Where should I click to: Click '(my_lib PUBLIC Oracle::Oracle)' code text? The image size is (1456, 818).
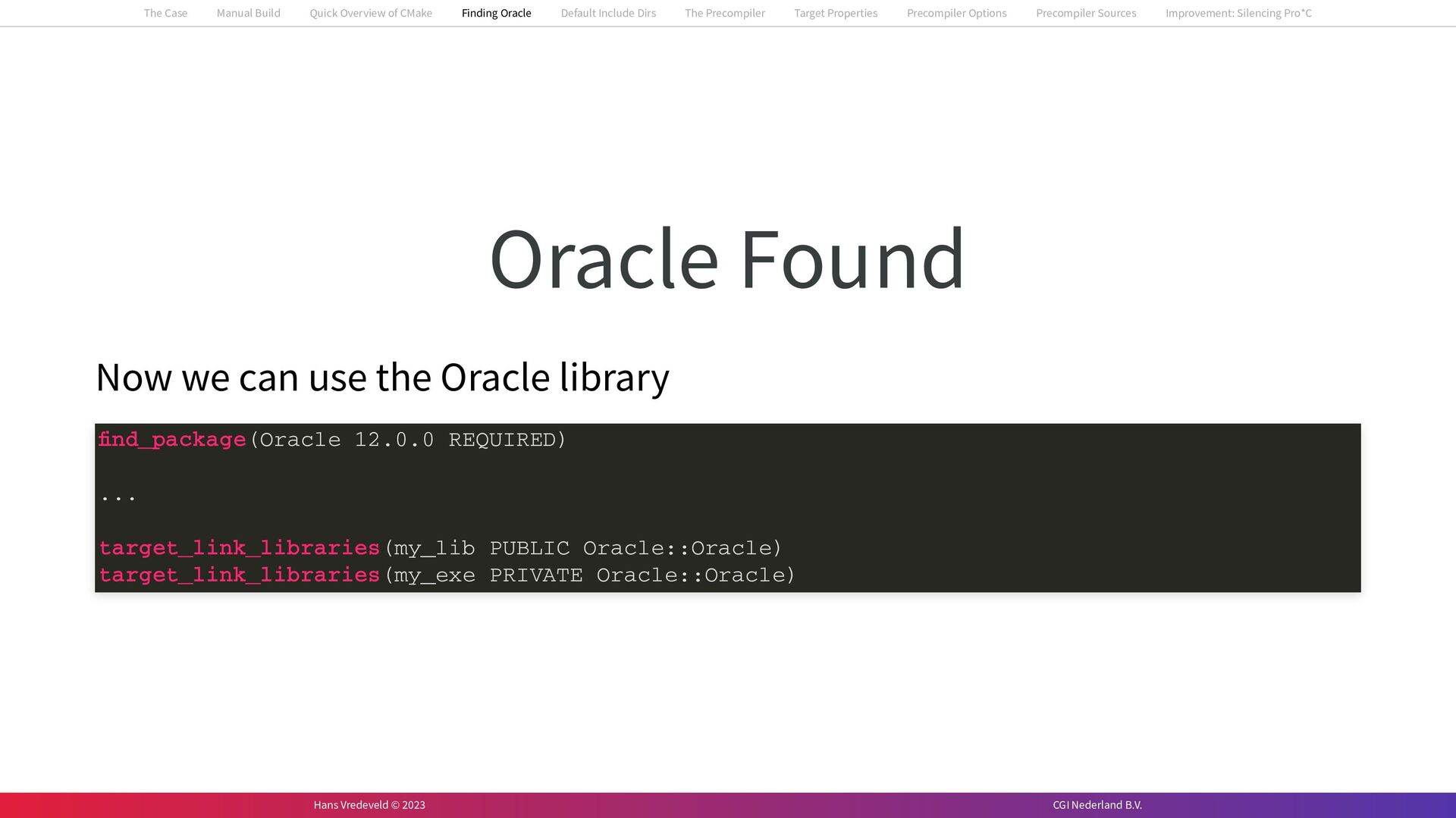[x=583, y=548]
